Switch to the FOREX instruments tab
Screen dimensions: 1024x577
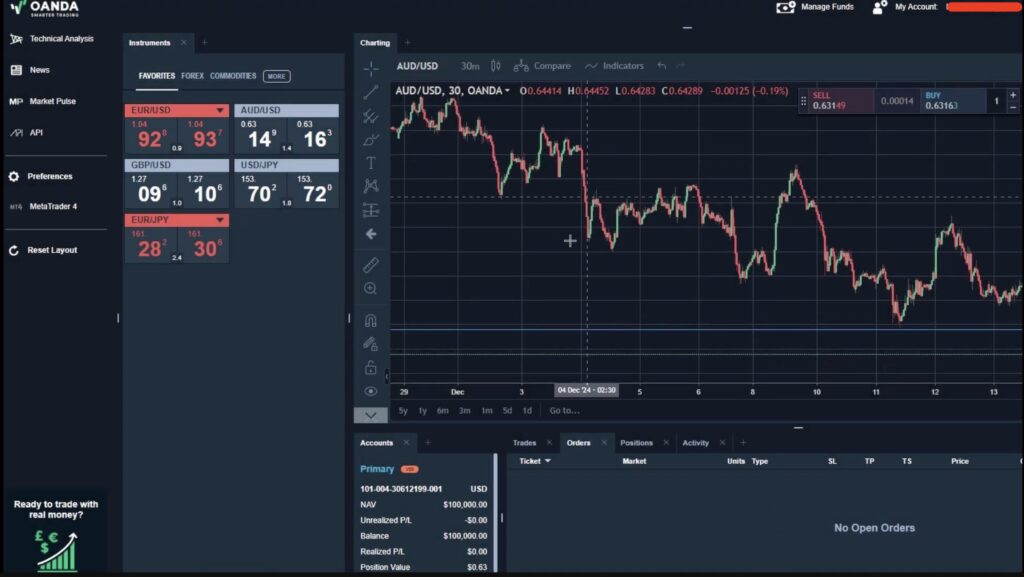coord(193,76)
